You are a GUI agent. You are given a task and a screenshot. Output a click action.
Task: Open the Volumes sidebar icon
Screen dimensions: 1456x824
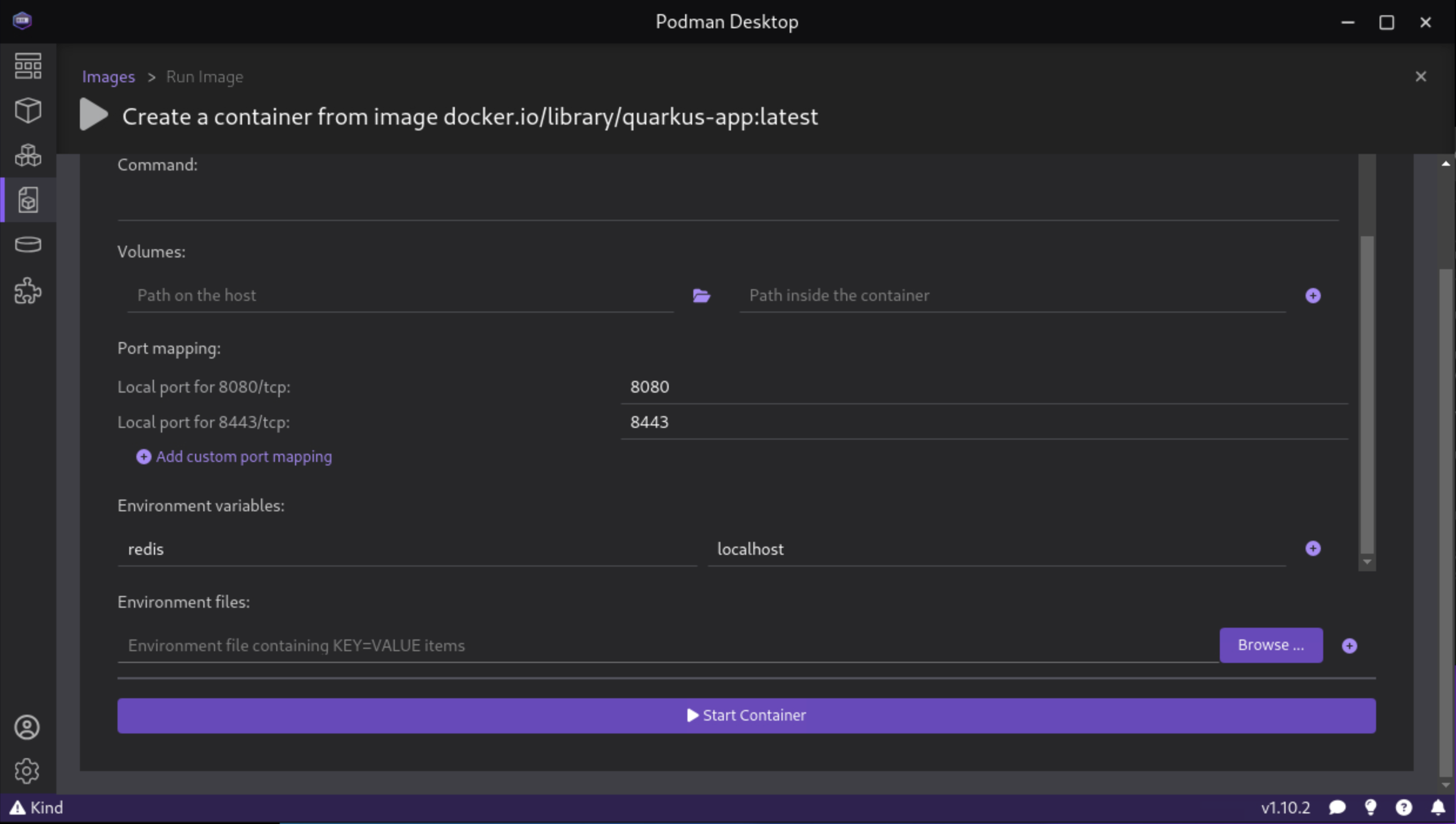click(28, 244)
